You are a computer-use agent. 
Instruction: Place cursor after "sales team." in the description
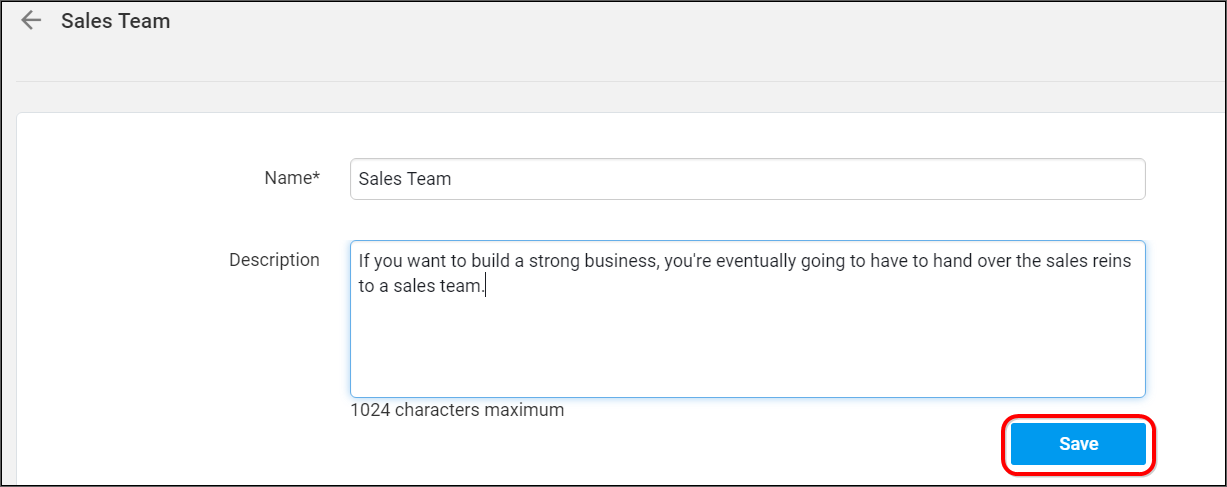pos(486,287)
